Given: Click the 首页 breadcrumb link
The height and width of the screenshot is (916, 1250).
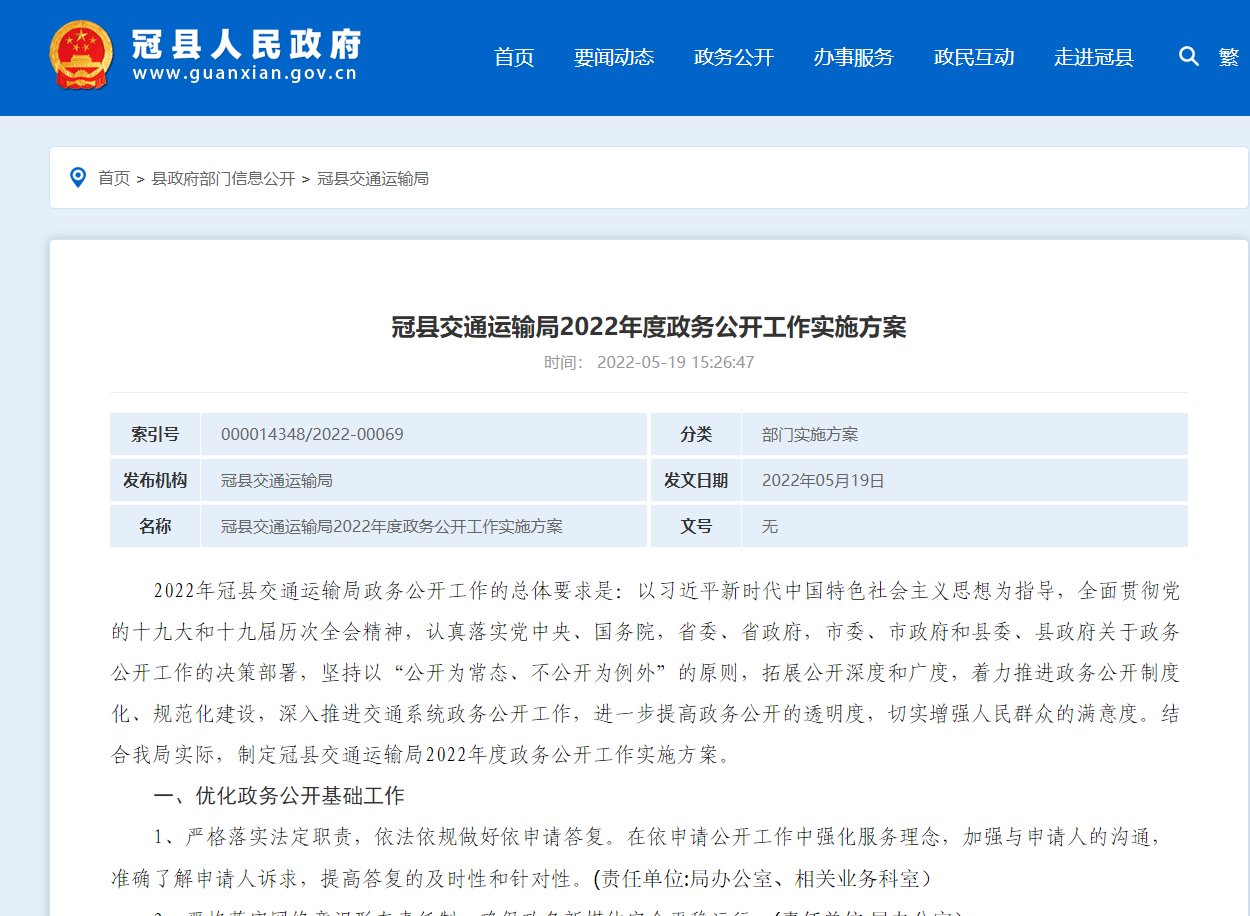Looking at the screenshot, I should (114, 178).
